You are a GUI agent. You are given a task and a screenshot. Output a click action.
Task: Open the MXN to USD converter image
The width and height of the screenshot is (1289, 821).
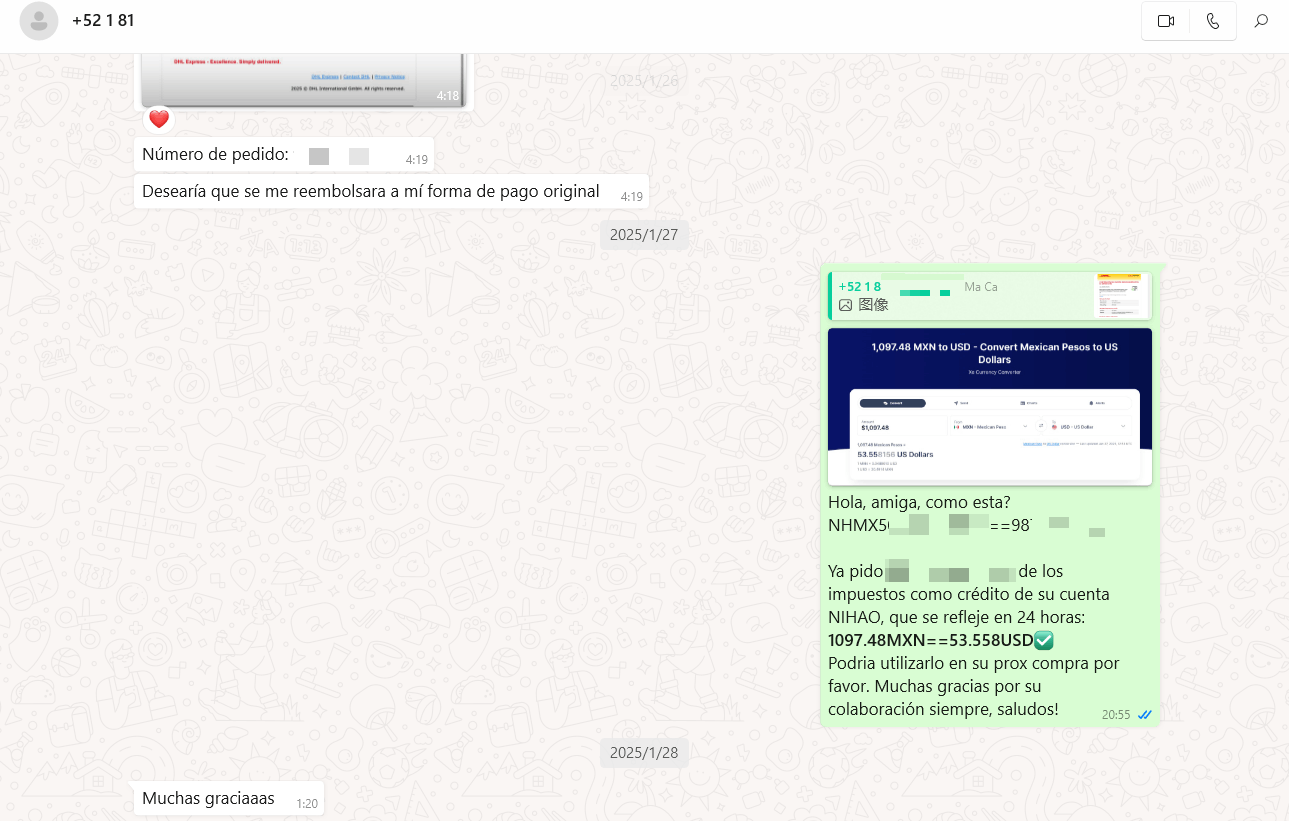click(x=990, y=407)
